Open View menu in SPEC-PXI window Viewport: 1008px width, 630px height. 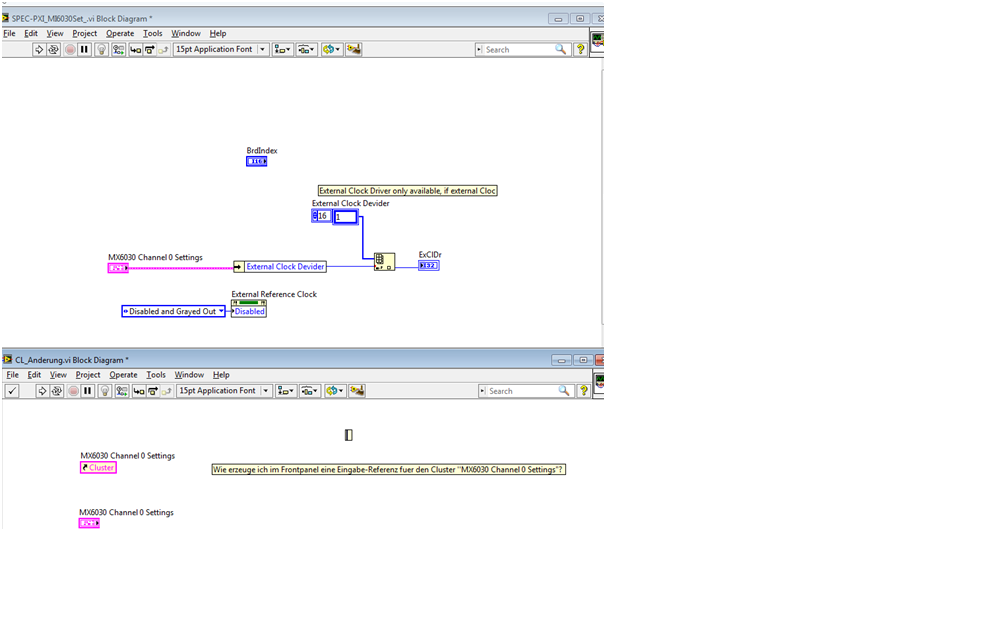pyautogui.click(x=55, y=33)
